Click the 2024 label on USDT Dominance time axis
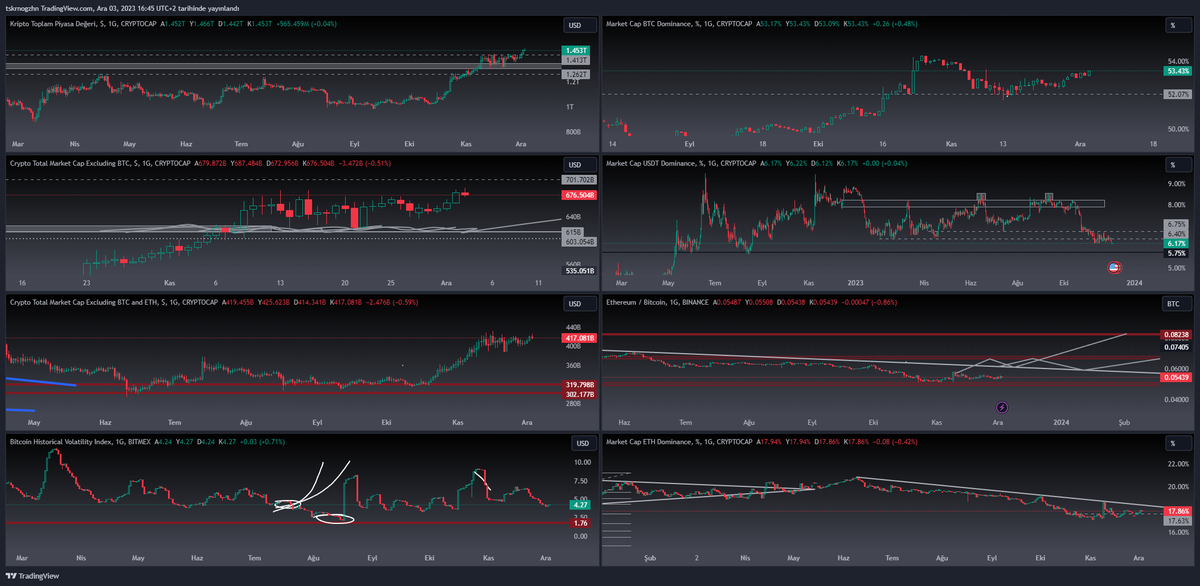Screen dimensions: 1200x586 1133,282
